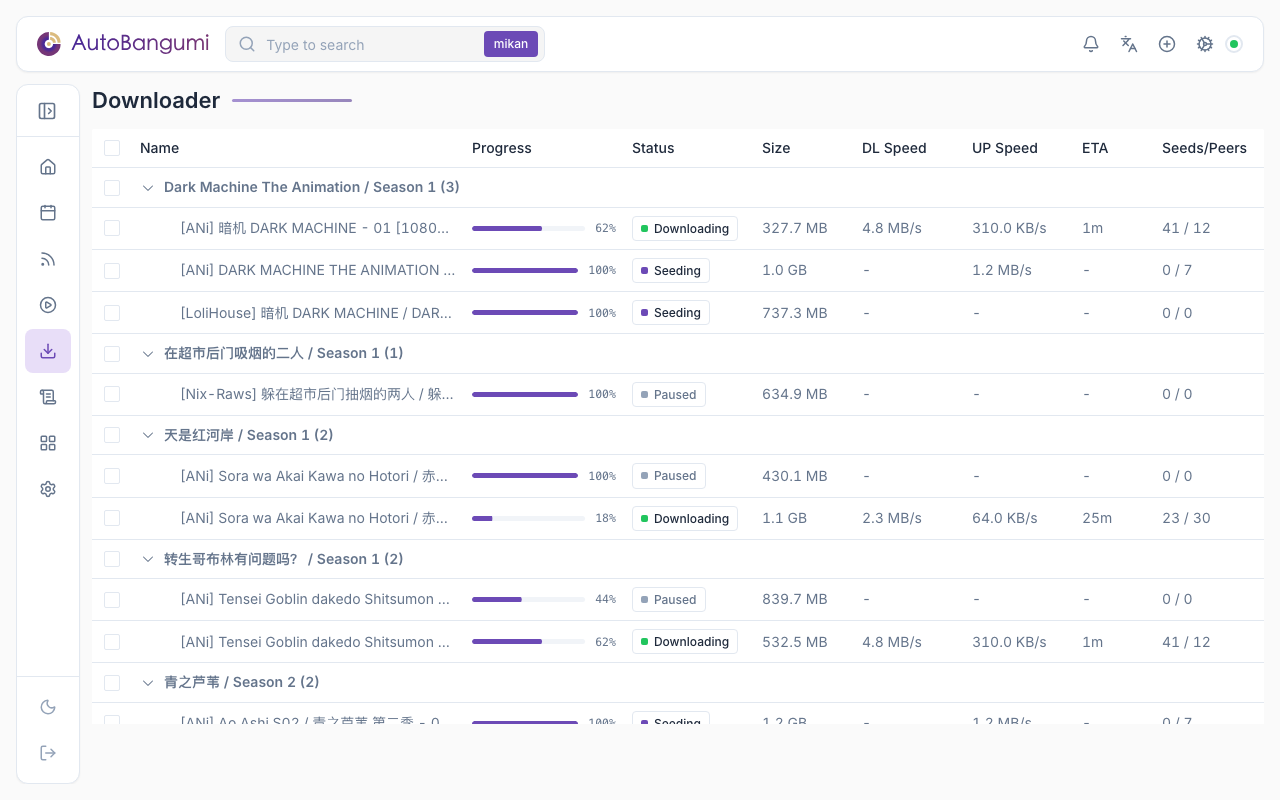Open the Calendar sidebar icon
The width and height of the screenshot is (1280, 800).
[48, 213]
